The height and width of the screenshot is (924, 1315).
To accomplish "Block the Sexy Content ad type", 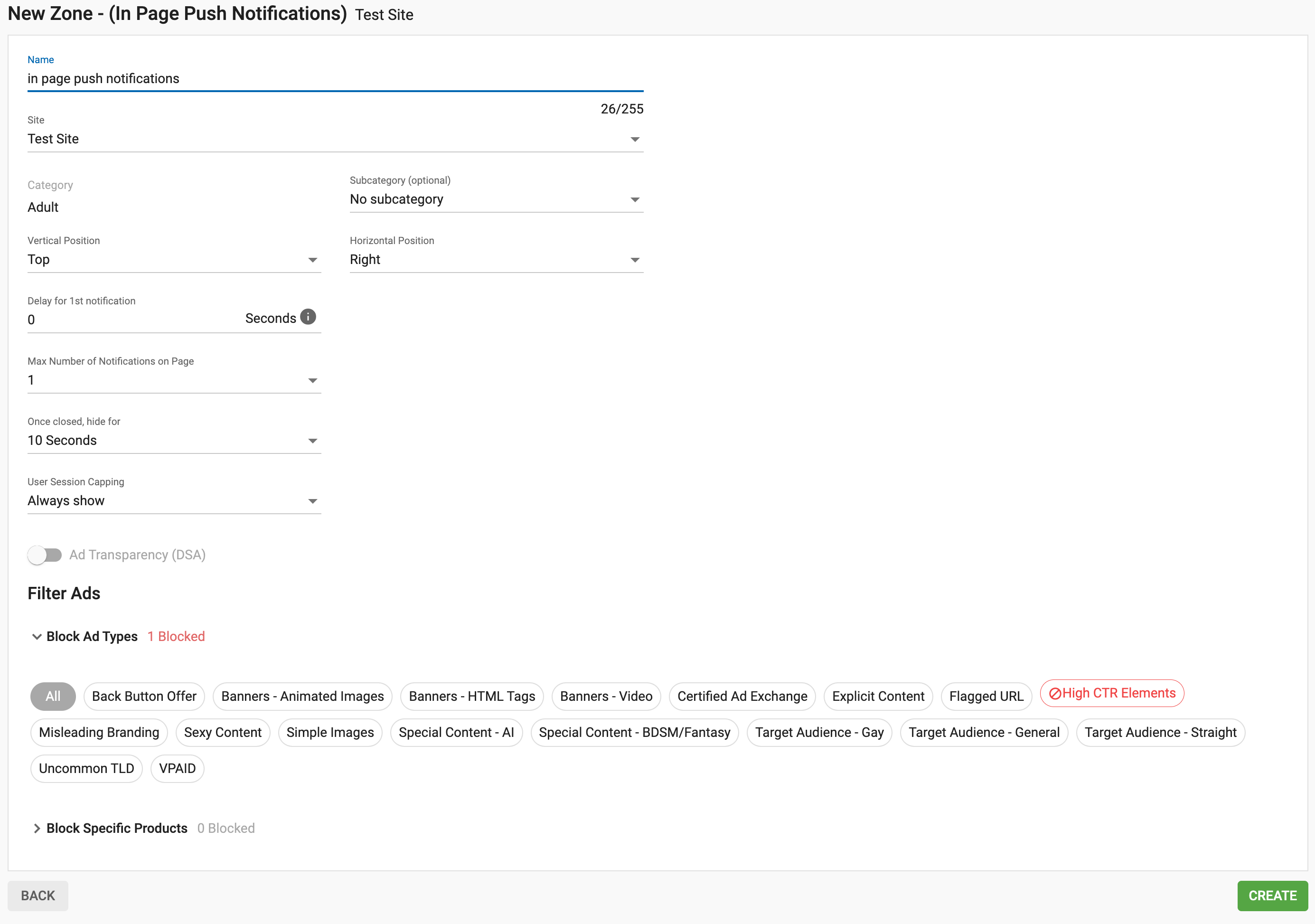I will (223, 732).
